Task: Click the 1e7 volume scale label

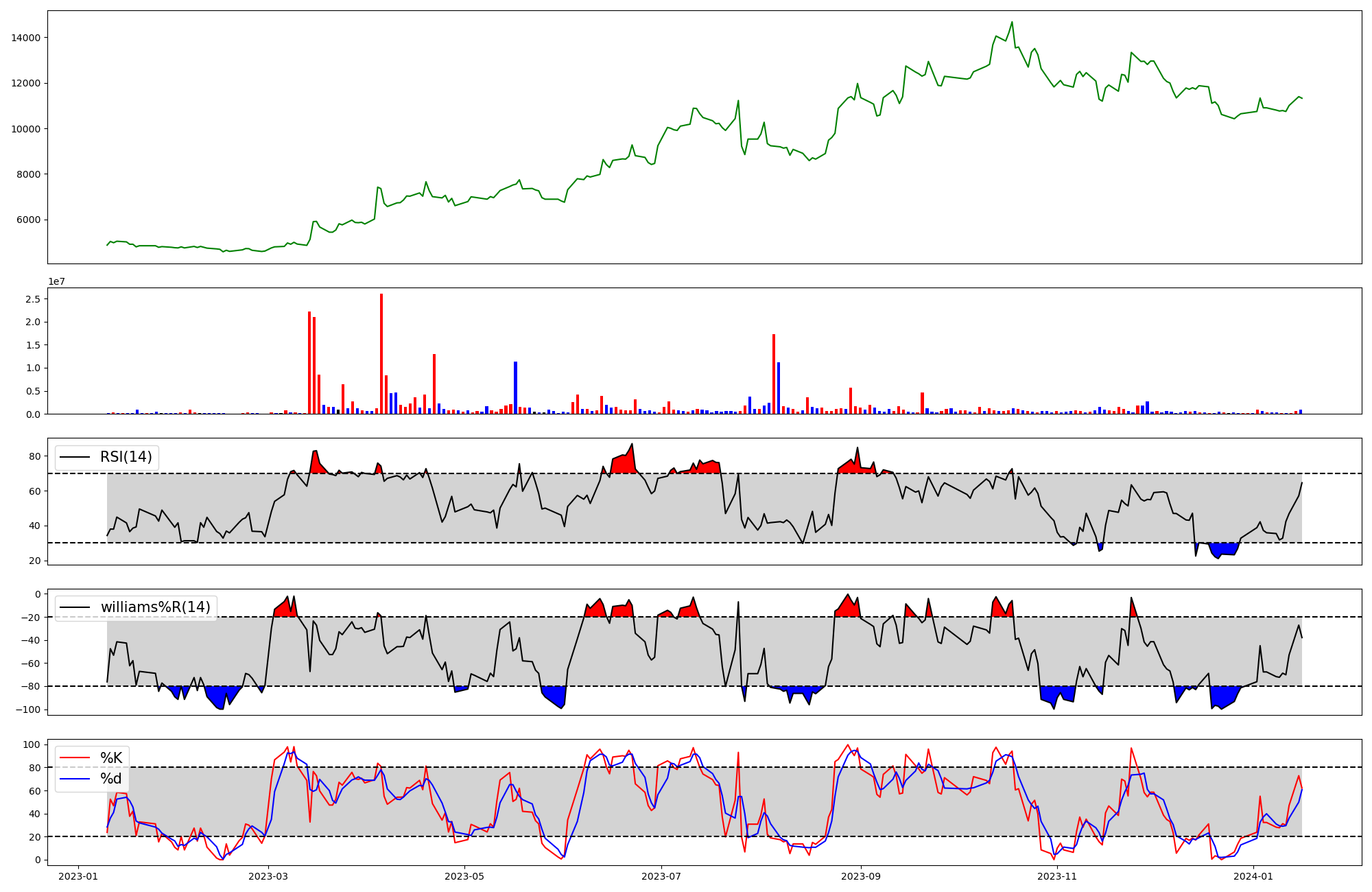Action: (x=56, y=282)
